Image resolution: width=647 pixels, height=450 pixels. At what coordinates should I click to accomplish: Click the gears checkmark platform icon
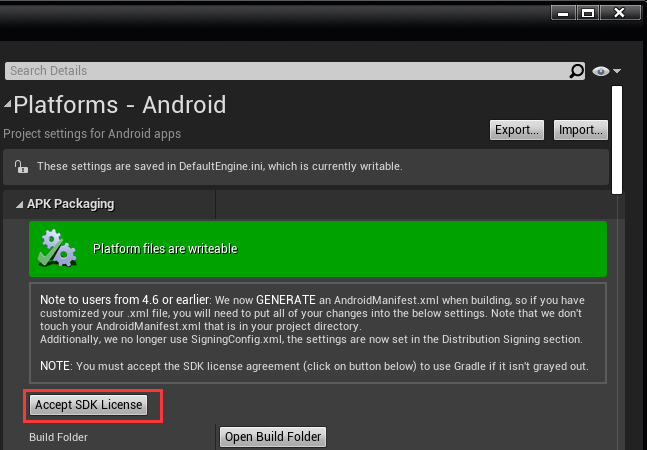coord(57,248)
